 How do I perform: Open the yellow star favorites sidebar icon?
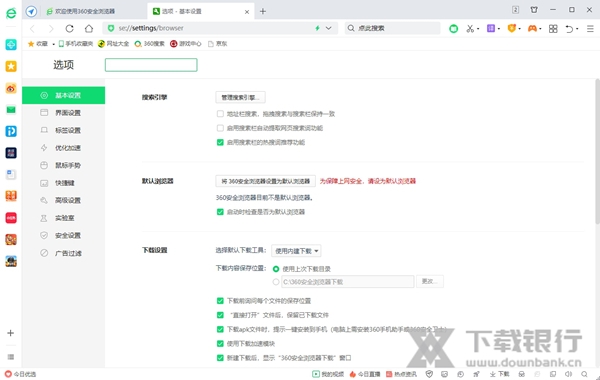pyautogui.click(x=11, y=66)
